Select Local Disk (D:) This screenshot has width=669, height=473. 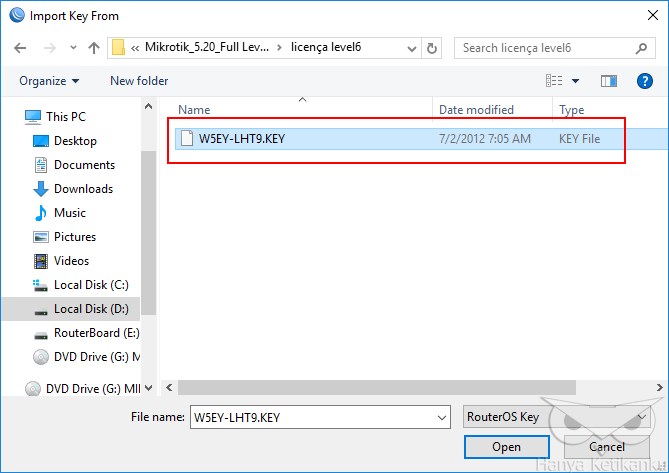coord(71,309)
